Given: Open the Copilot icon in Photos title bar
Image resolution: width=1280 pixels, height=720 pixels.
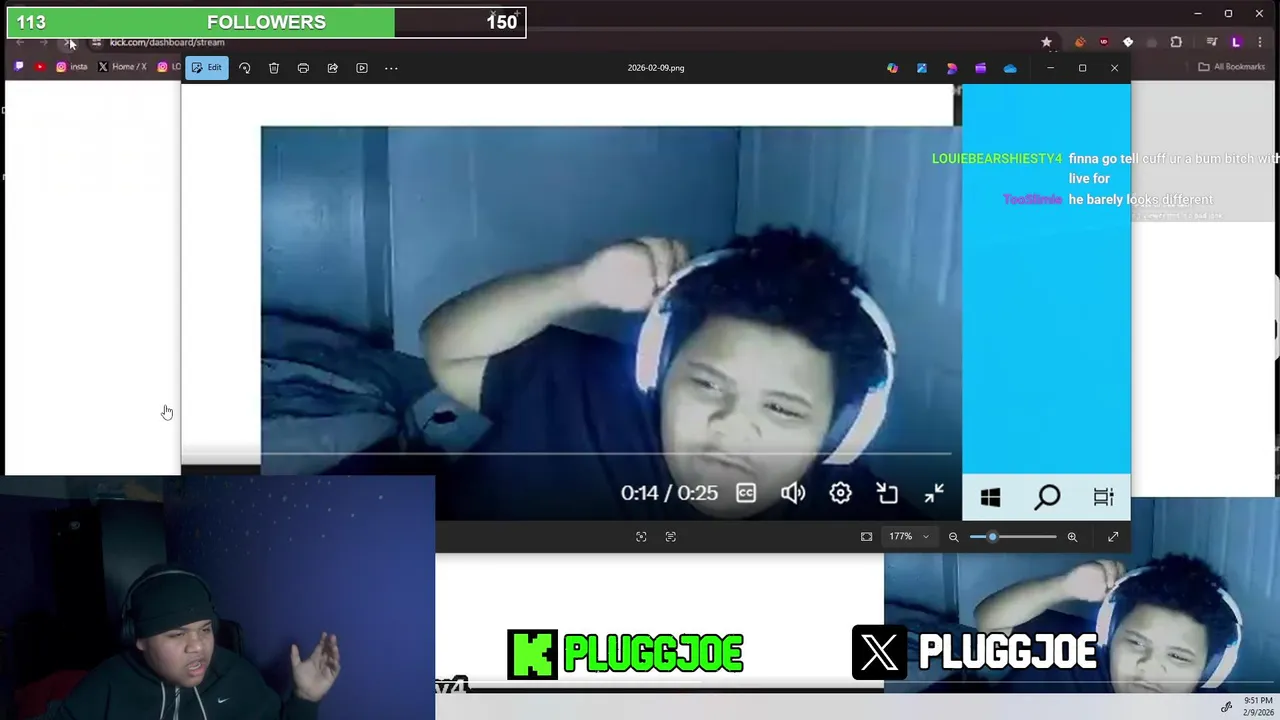Looking at the screenshot, I should coord(893,68).
